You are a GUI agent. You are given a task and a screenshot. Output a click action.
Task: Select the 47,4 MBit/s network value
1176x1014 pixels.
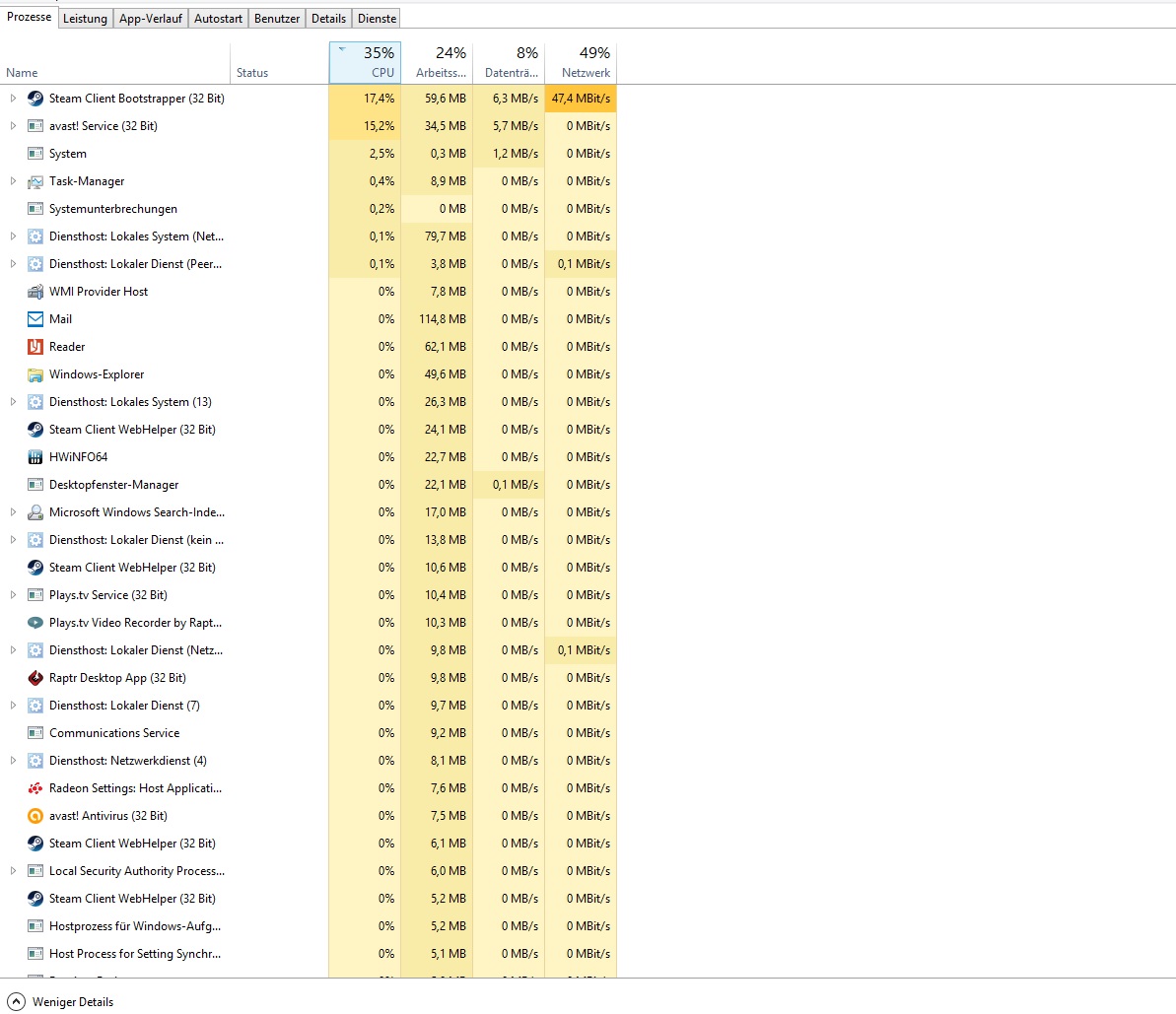pos(582,99)
